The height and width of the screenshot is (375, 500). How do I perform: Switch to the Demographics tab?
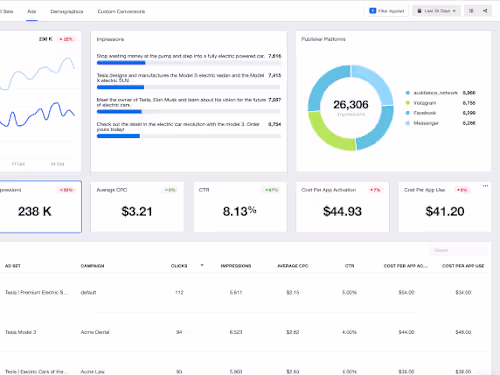click(67, 11)
